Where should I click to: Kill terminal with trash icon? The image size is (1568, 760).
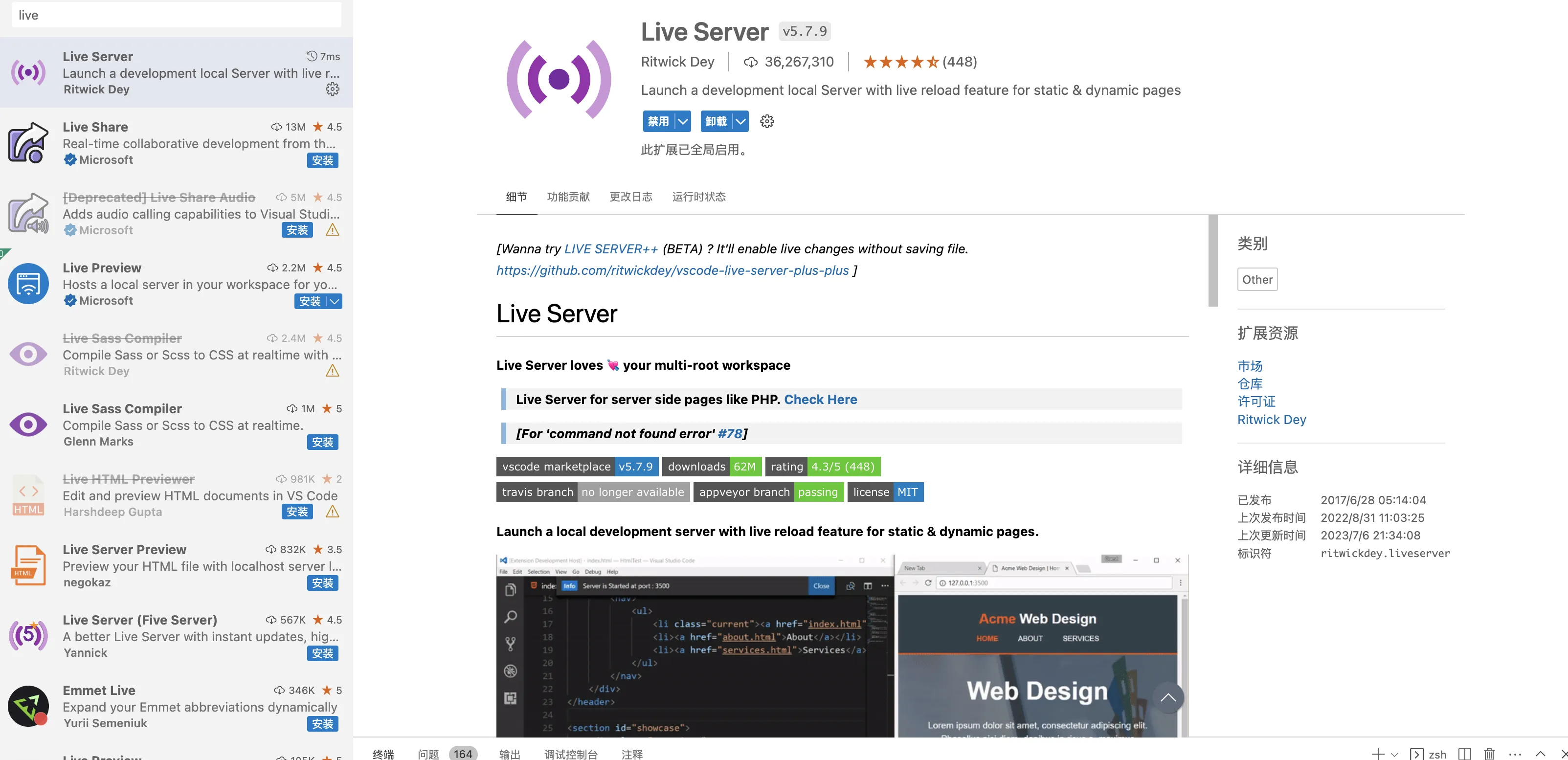1489,754
